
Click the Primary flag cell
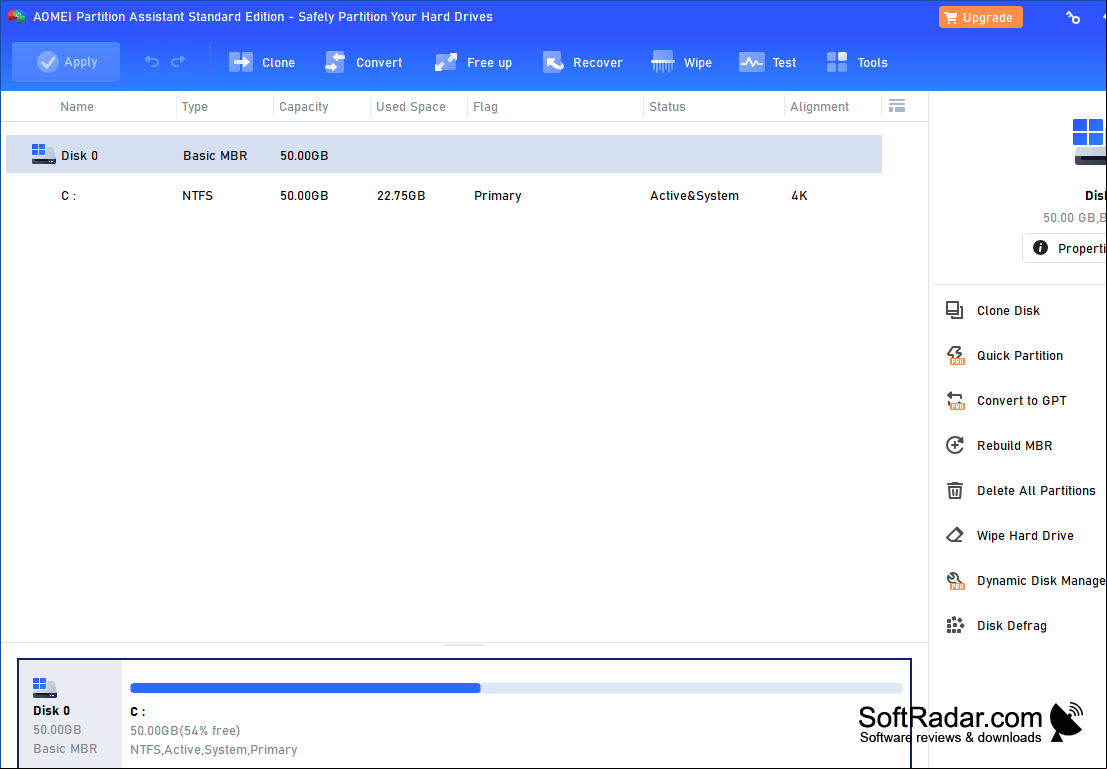coord(497,196)
